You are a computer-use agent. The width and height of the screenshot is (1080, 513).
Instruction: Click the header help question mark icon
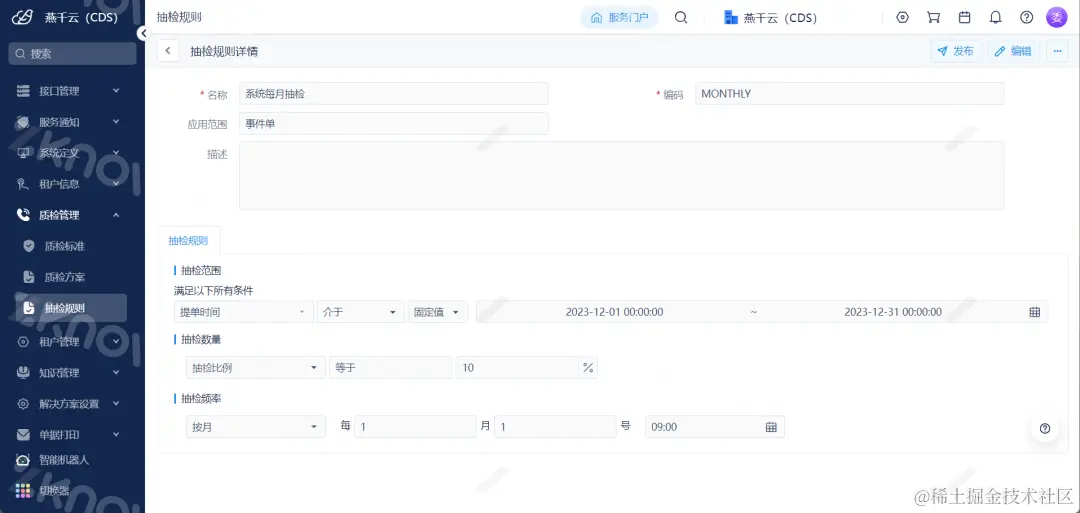pos(1026,17)
